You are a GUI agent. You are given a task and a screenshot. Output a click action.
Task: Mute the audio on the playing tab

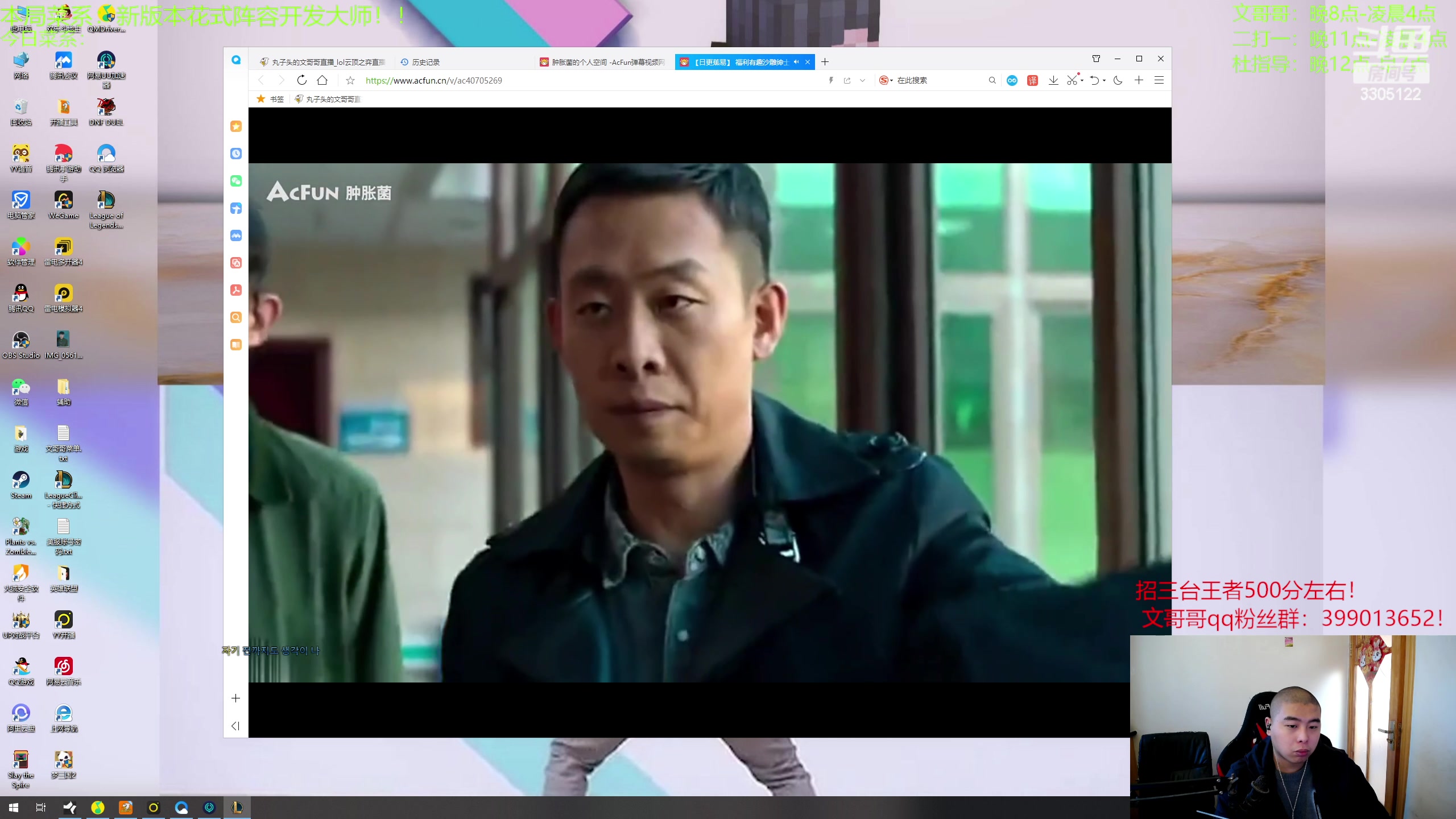click(x=796, y=62)
